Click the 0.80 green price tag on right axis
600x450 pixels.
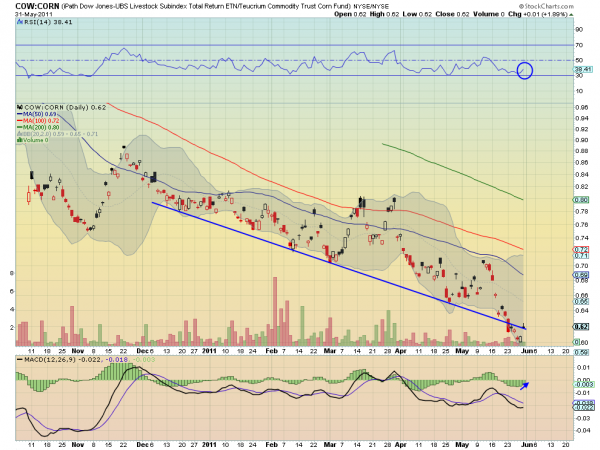(581, 200)
